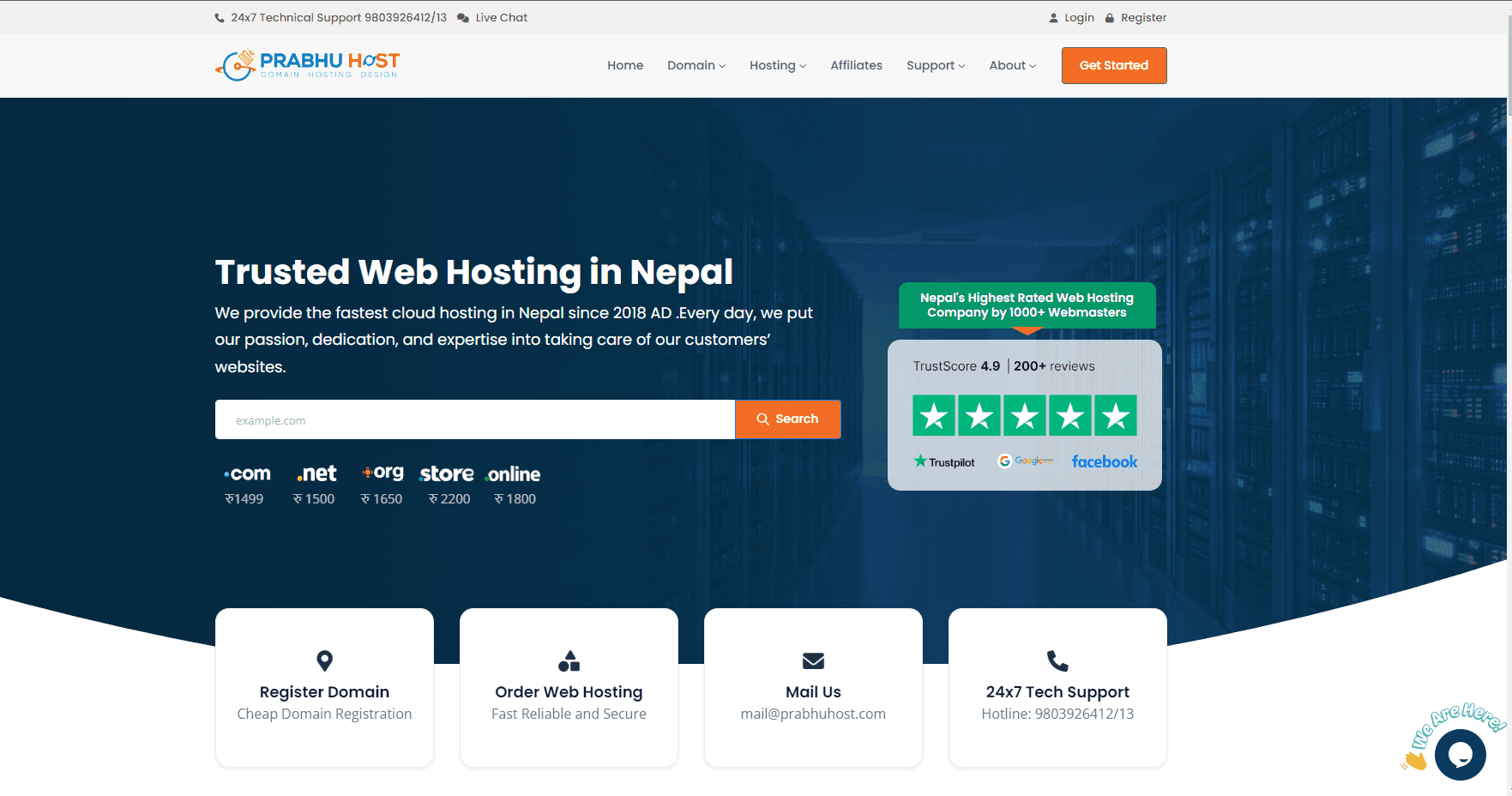Screen dimensions: 1512x796
Task: Click the phone icon on Tech Support card
Action: [1057, 660]
